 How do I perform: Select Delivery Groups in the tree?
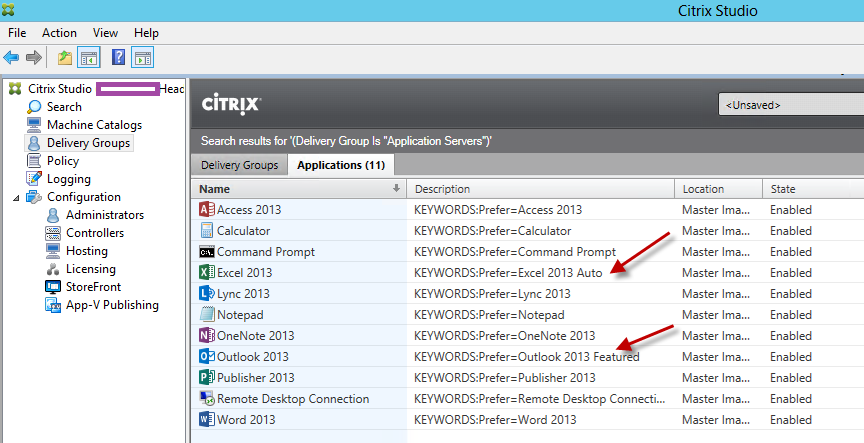tap(88, 143)
